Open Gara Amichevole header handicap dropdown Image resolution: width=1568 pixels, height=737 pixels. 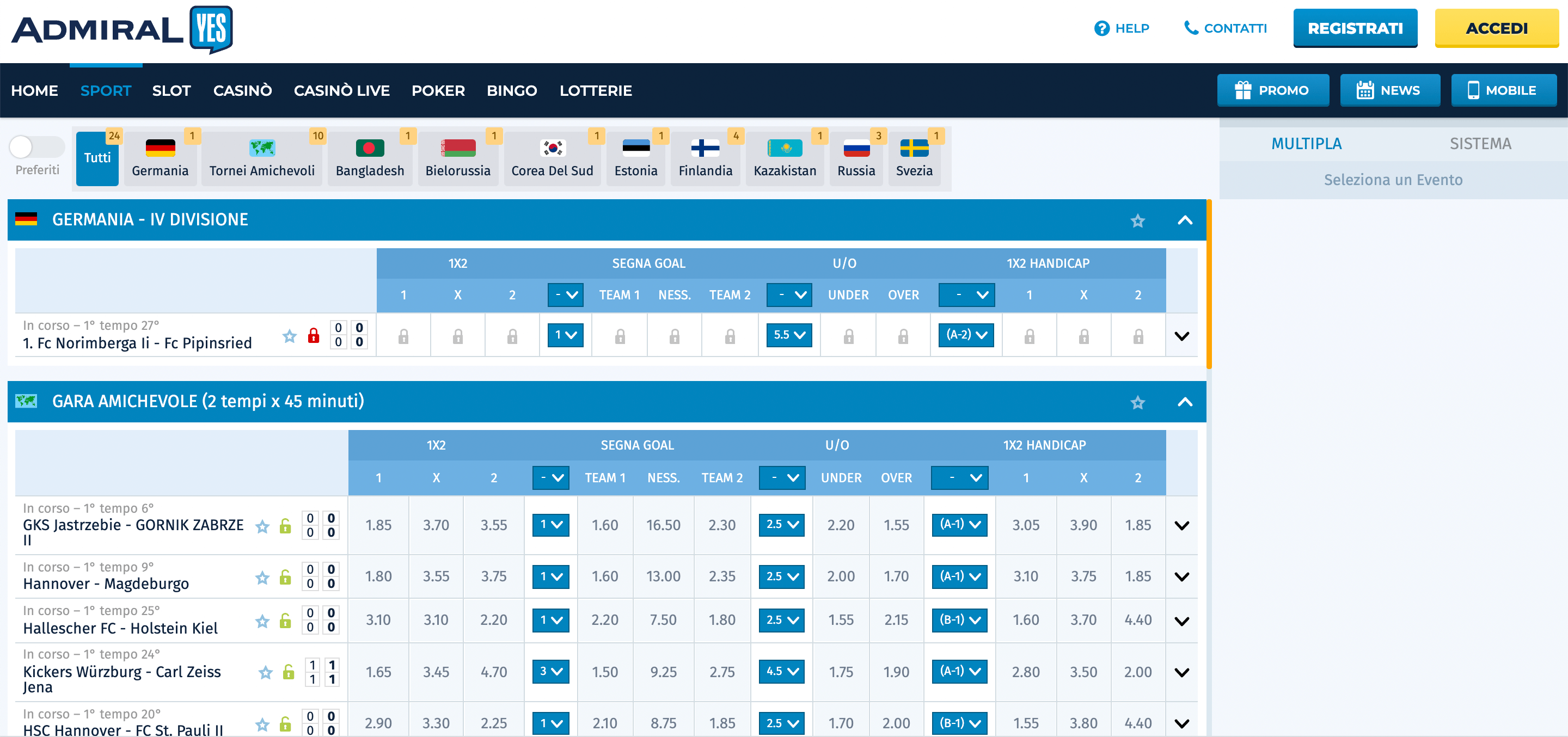[960, 478]
